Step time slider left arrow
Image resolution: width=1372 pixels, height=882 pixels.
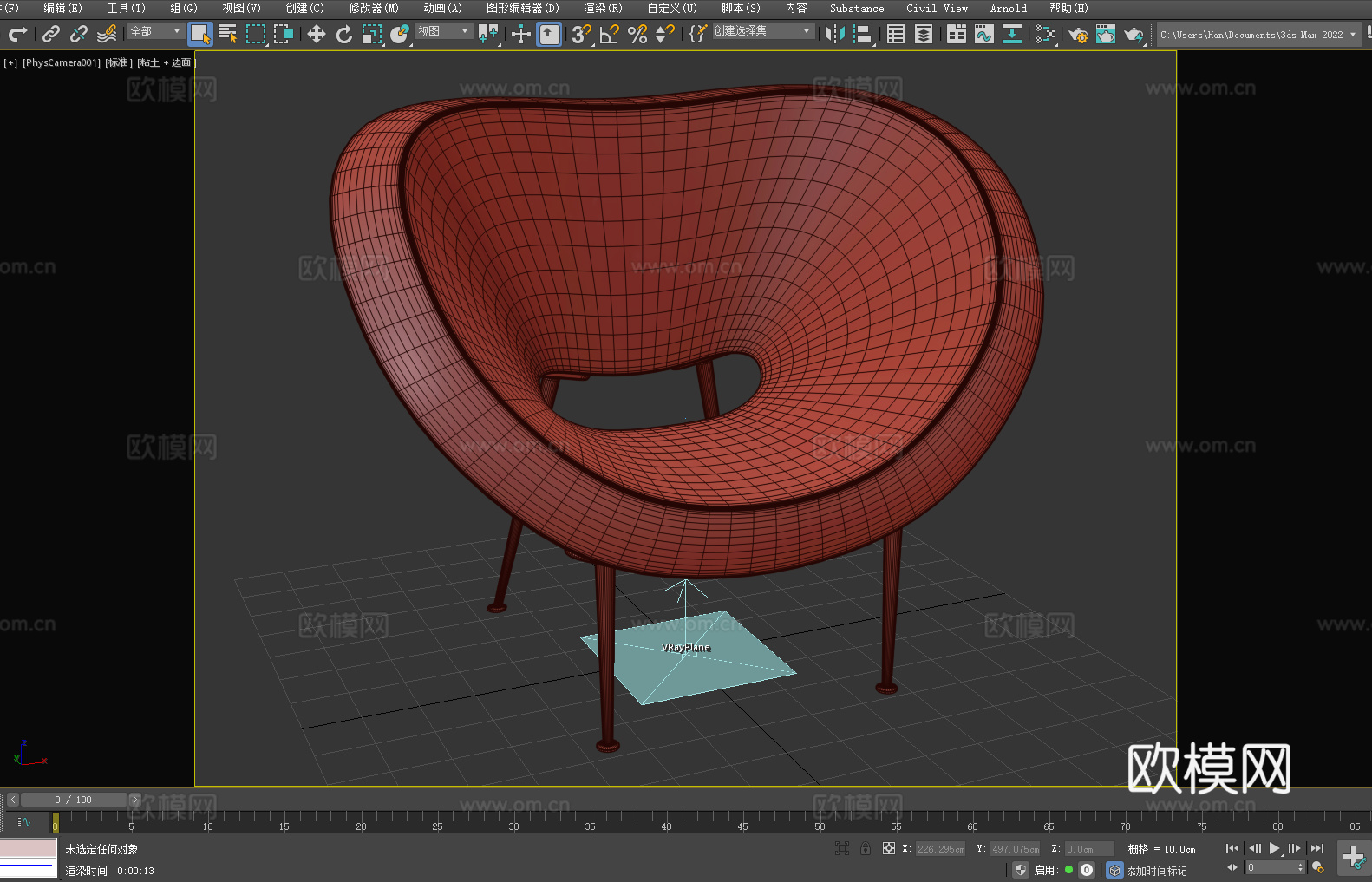(13, 800)
